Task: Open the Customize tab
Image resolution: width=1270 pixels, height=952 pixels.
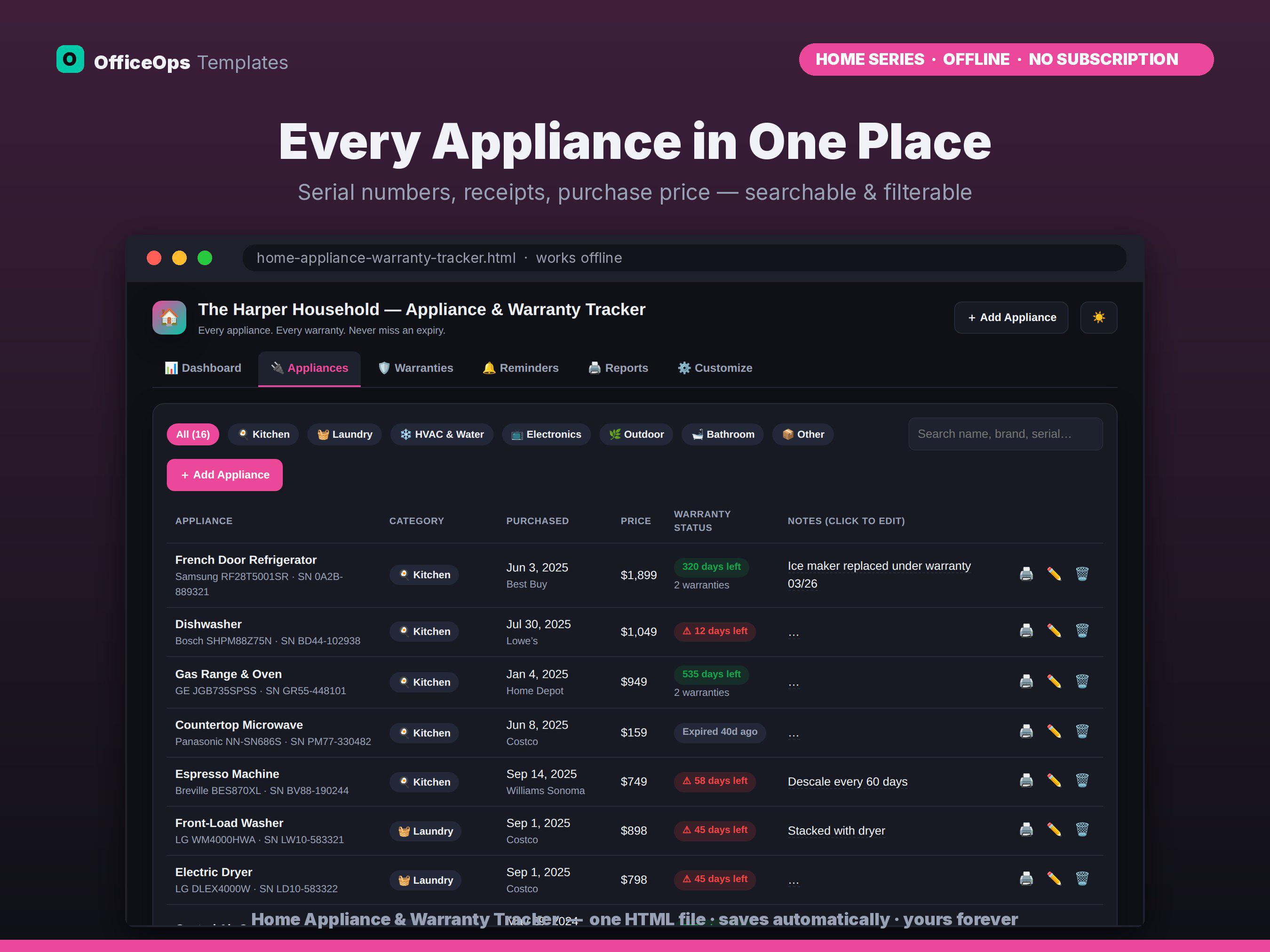Action: pyautogui.click(x=715, y=368)
